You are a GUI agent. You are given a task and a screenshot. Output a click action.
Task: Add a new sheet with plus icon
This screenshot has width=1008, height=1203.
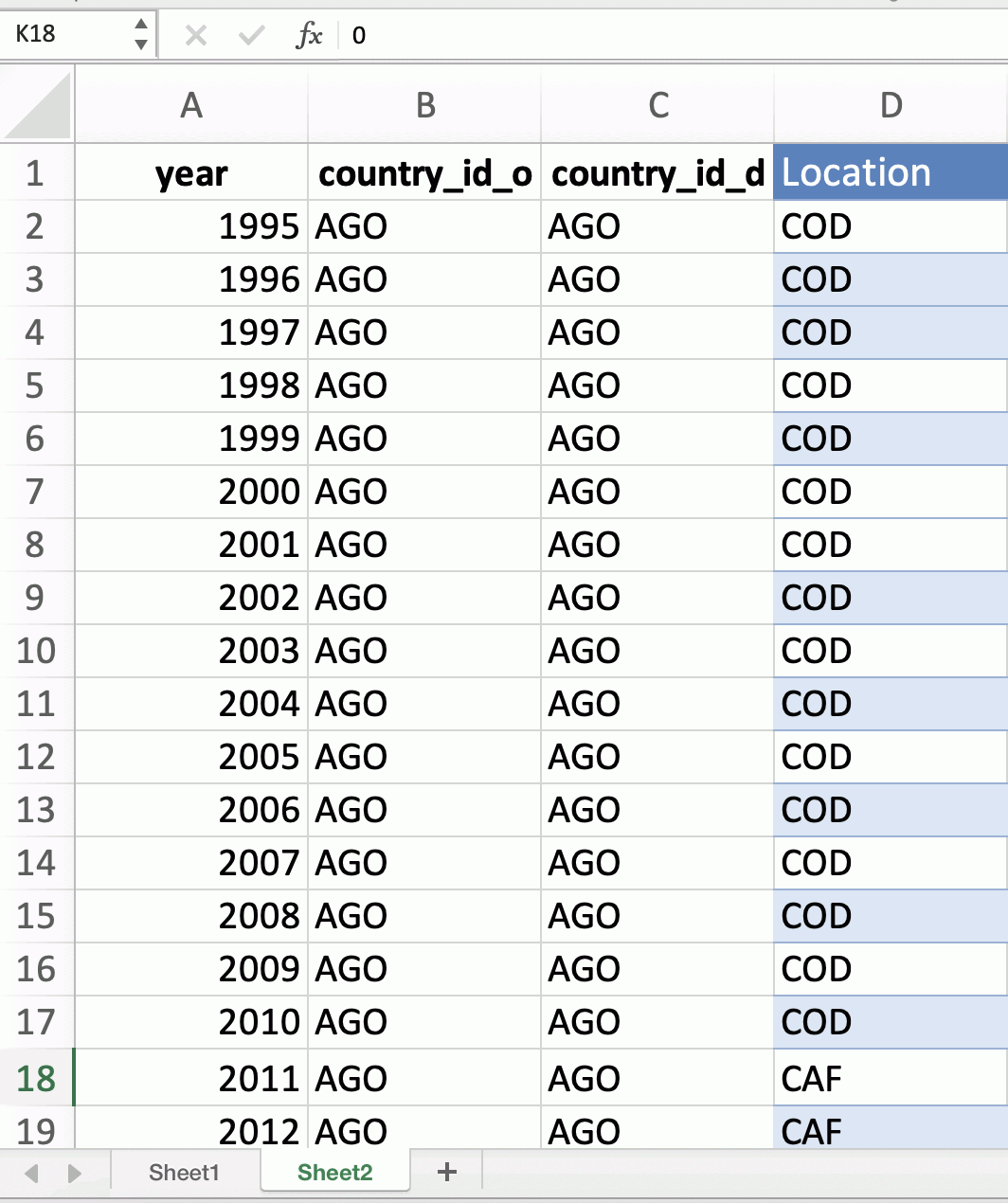click(447, 1173)
